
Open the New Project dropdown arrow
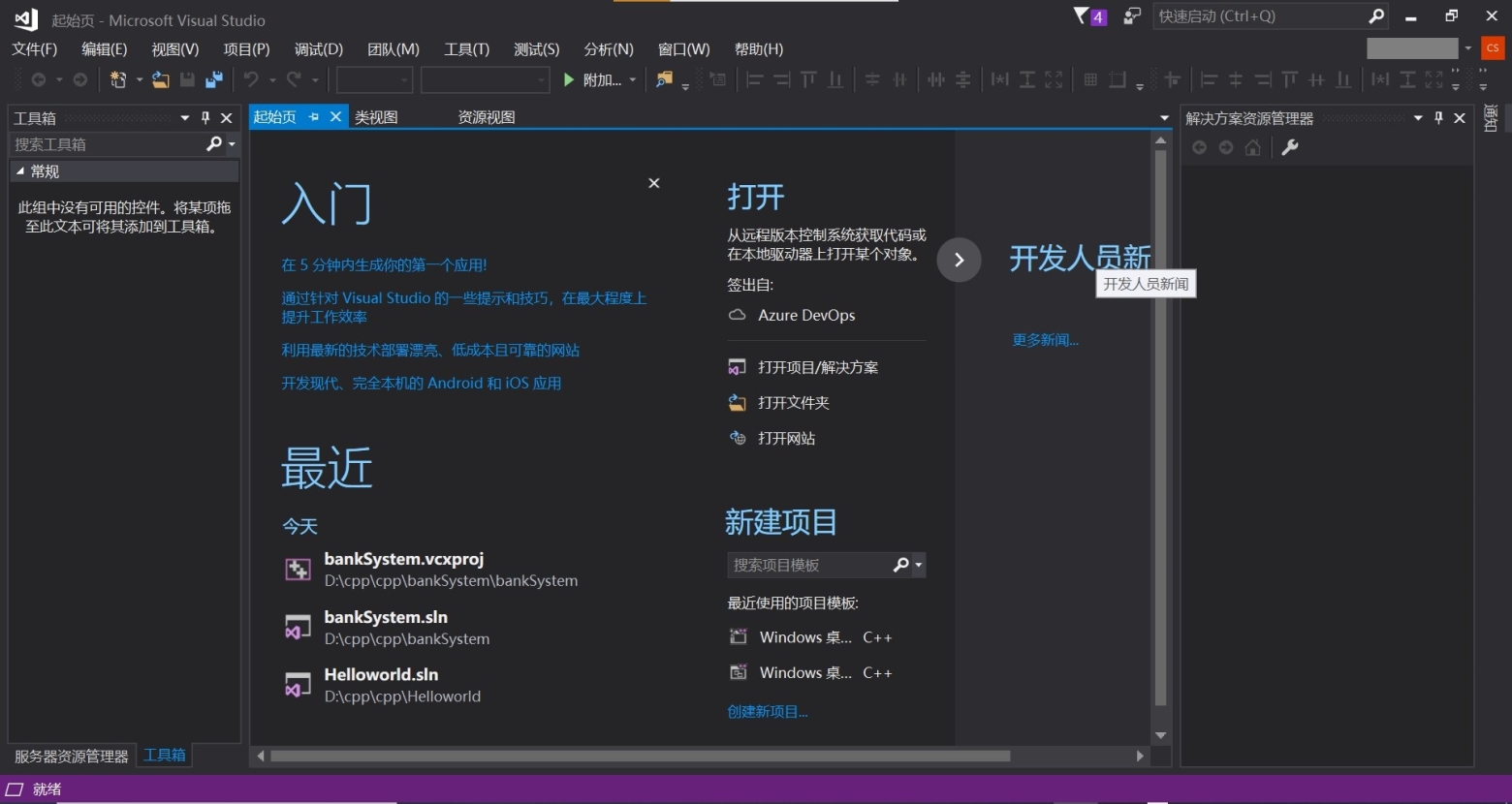(x=139, y=79)
